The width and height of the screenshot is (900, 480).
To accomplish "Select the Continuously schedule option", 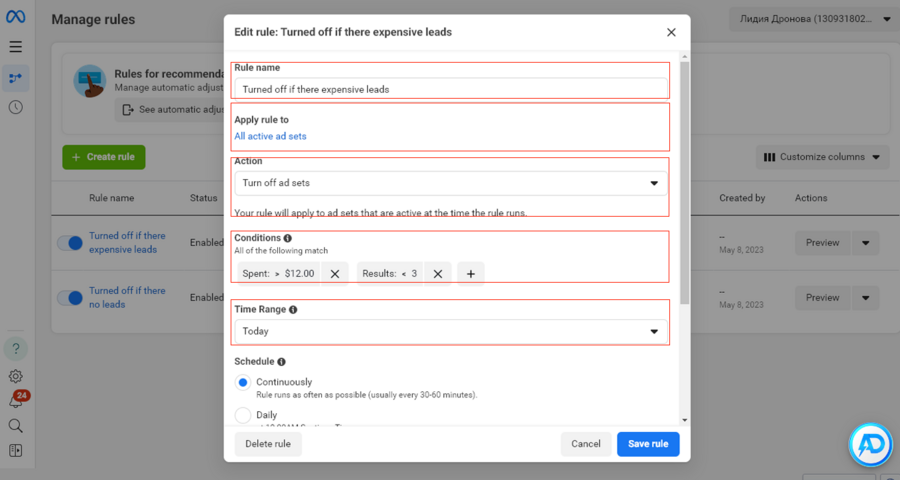I will point(243,382).
